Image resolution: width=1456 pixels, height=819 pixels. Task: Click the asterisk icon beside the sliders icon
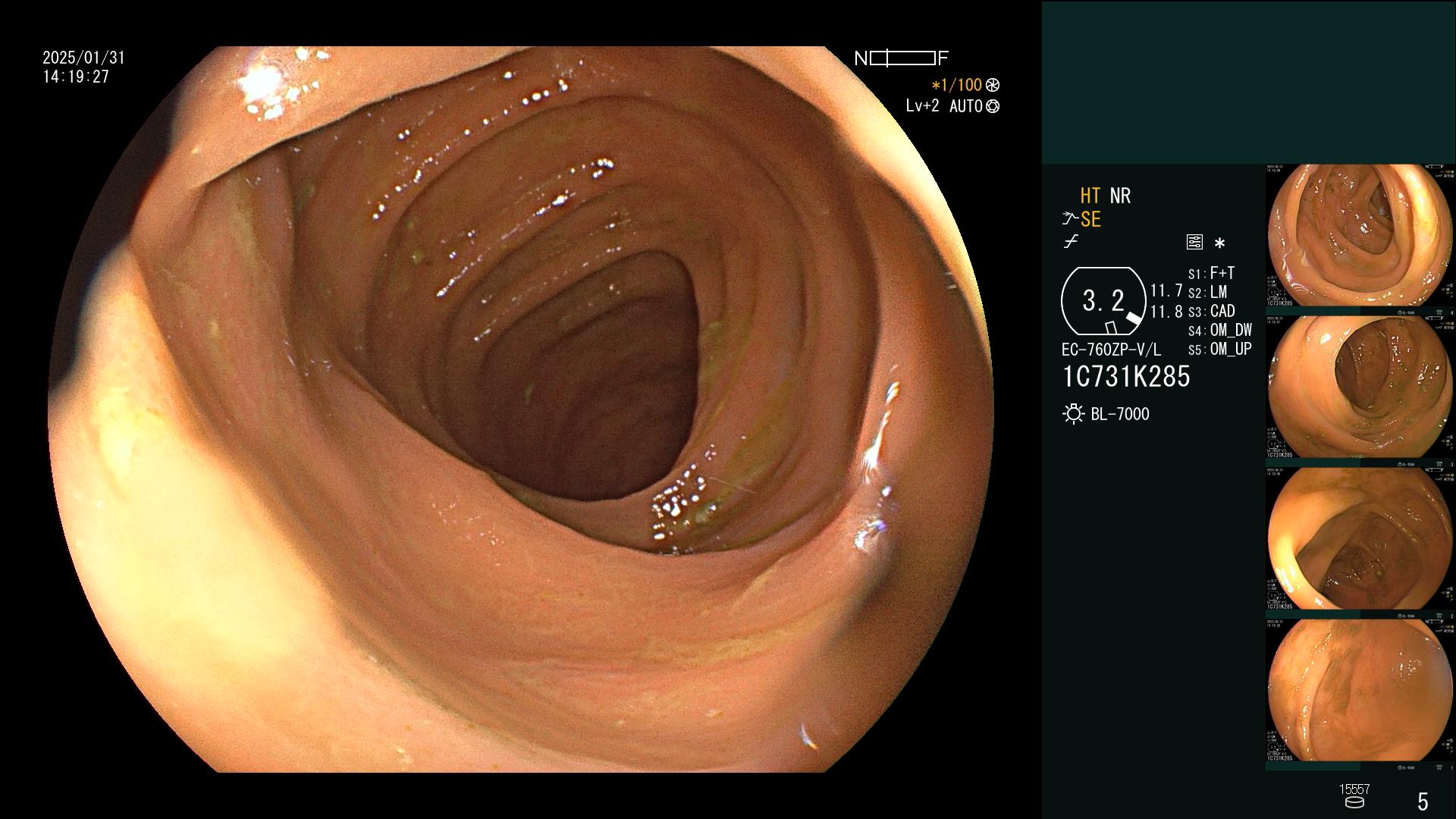[x=1219, y=243]
